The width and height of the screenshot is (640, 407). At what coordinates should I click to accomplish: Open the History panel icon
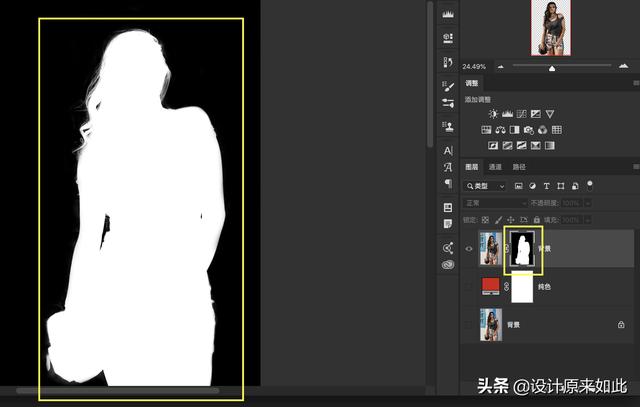click(448, 62)
